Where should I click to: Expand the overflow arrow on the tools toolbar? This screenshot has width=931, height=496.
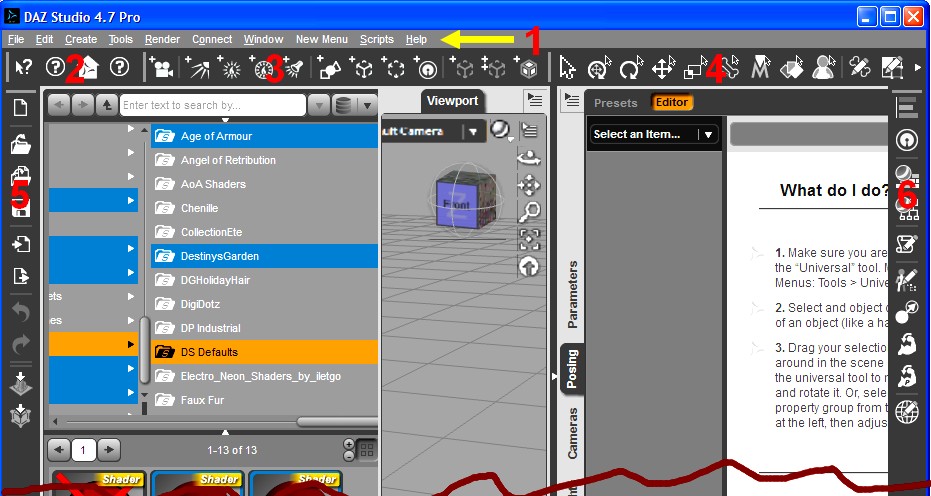coord(919,68)
